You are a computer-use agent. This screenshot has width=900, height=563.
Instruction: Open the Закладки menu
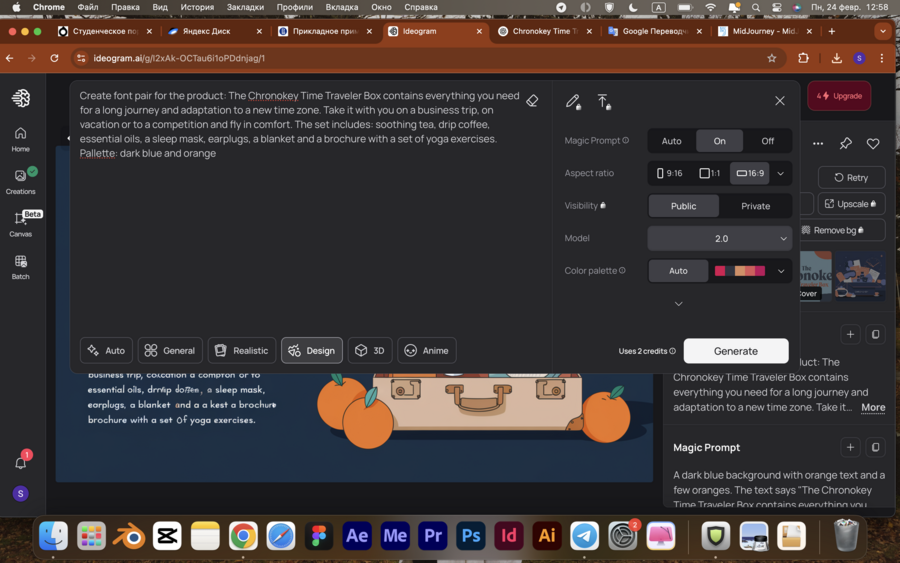[x=245, y=7]
